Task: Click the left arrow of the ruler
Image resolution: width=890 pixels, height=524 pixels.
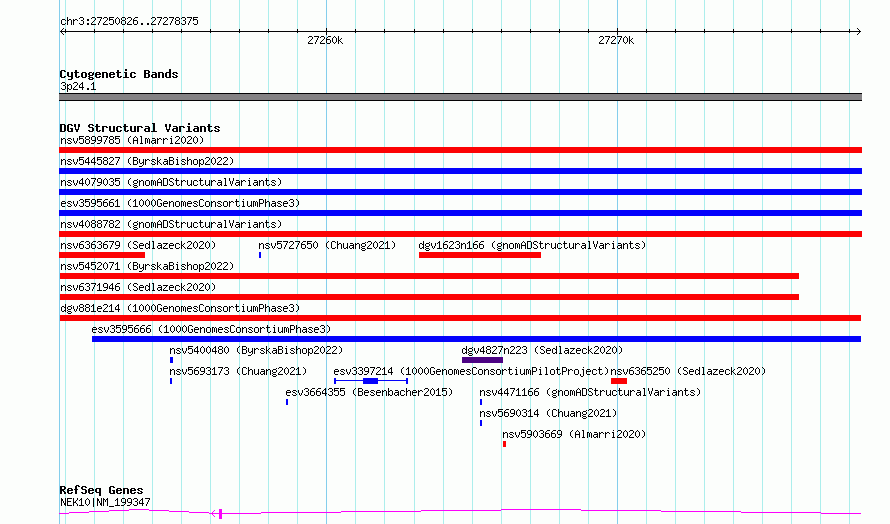Action: (63, 32)
